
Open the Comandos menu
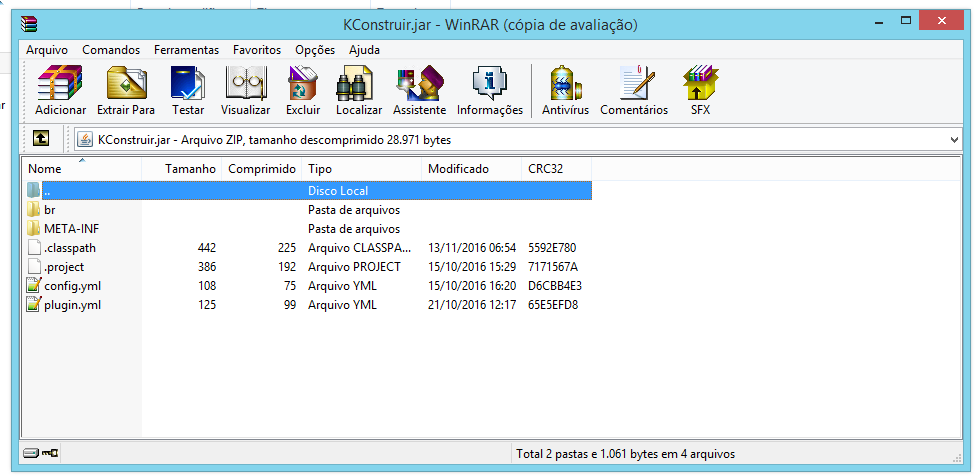(x=111, y=50)
